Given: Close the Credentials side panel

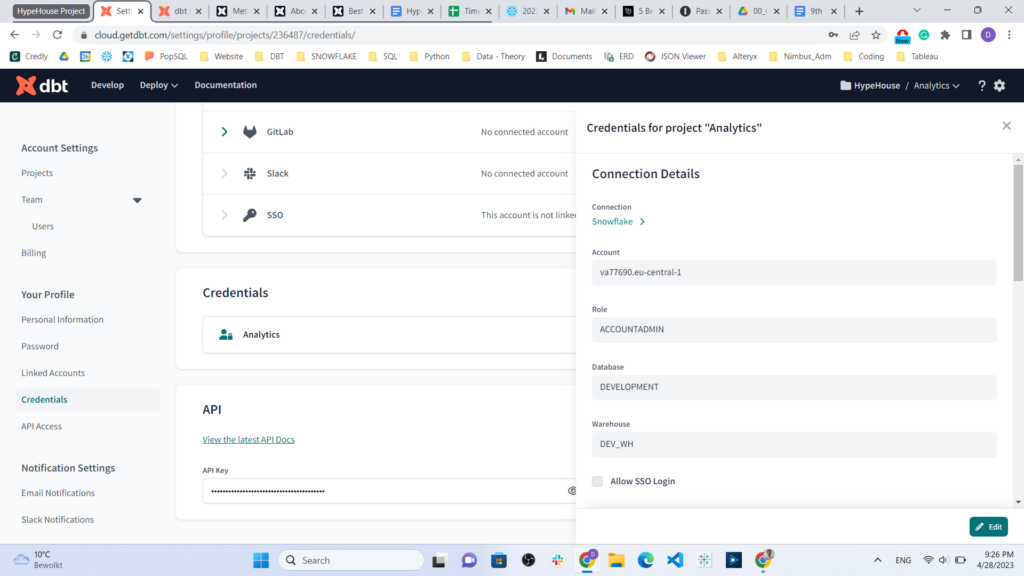Looking at the screenshot, I should tap(1006, 126).
